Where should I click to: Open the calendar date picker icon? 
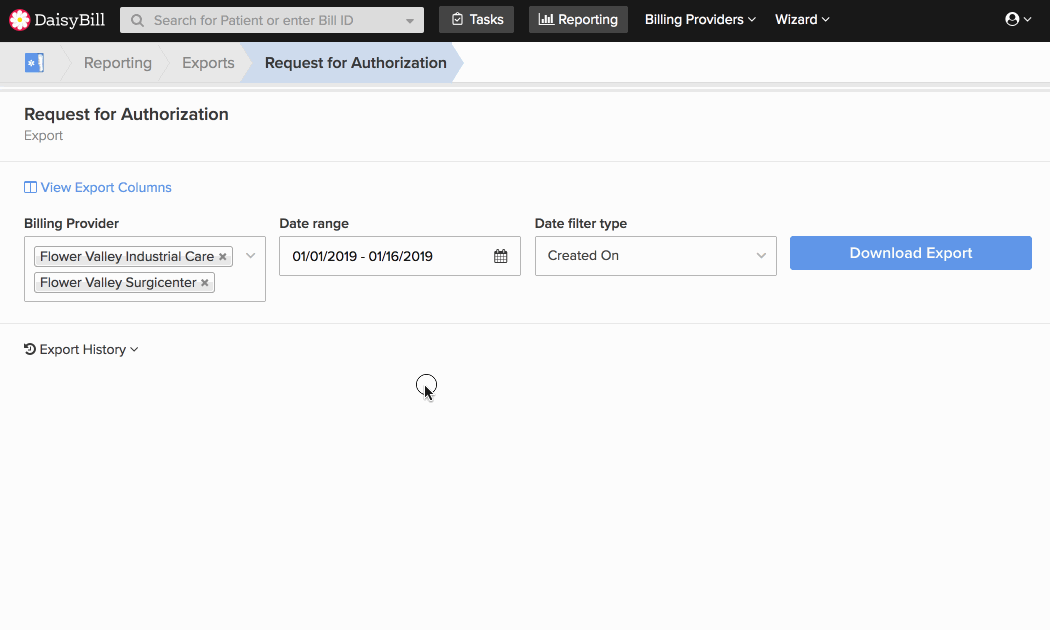(501, 256)
